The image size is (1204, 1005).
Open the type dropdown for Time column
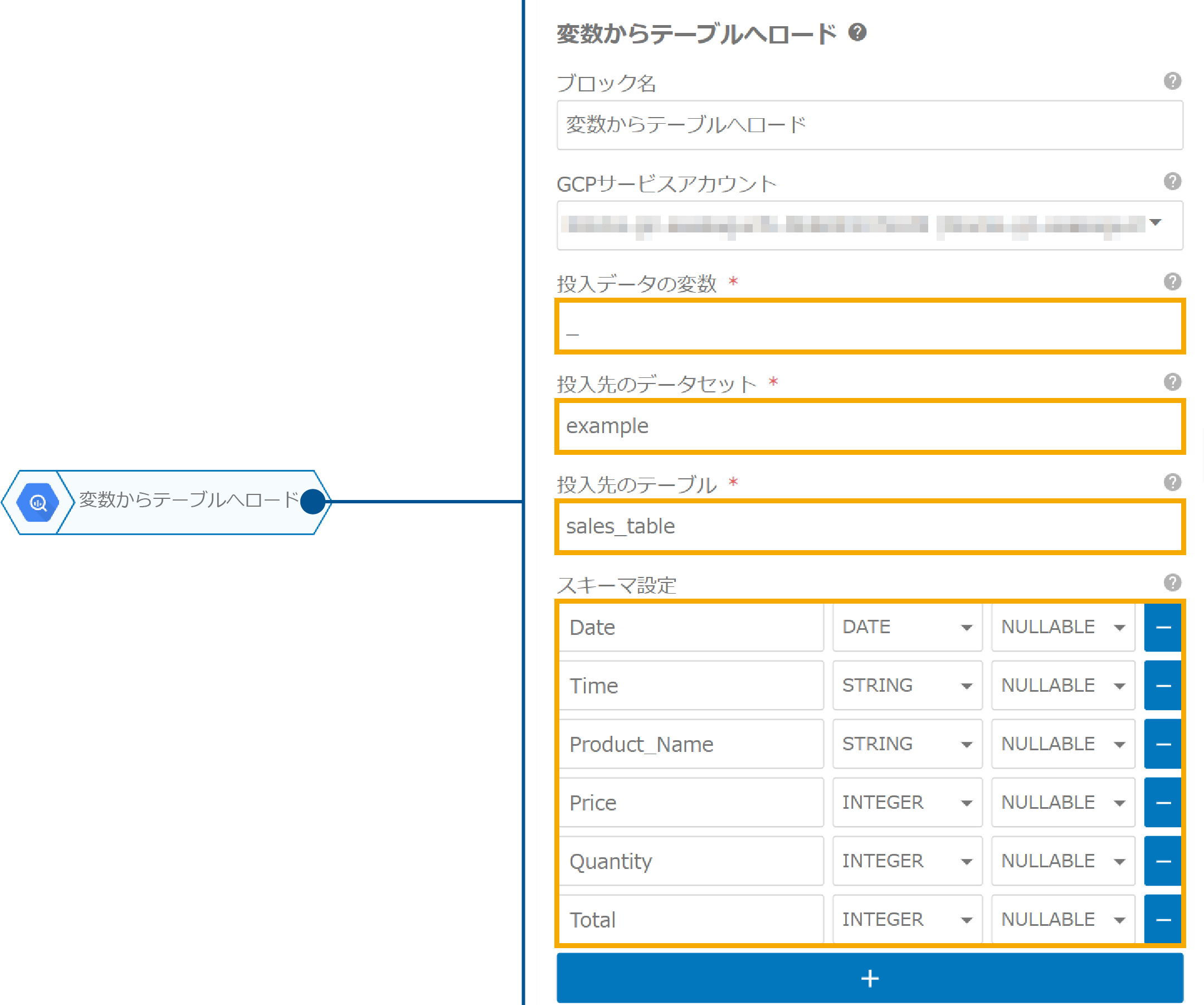click(908, 686)
